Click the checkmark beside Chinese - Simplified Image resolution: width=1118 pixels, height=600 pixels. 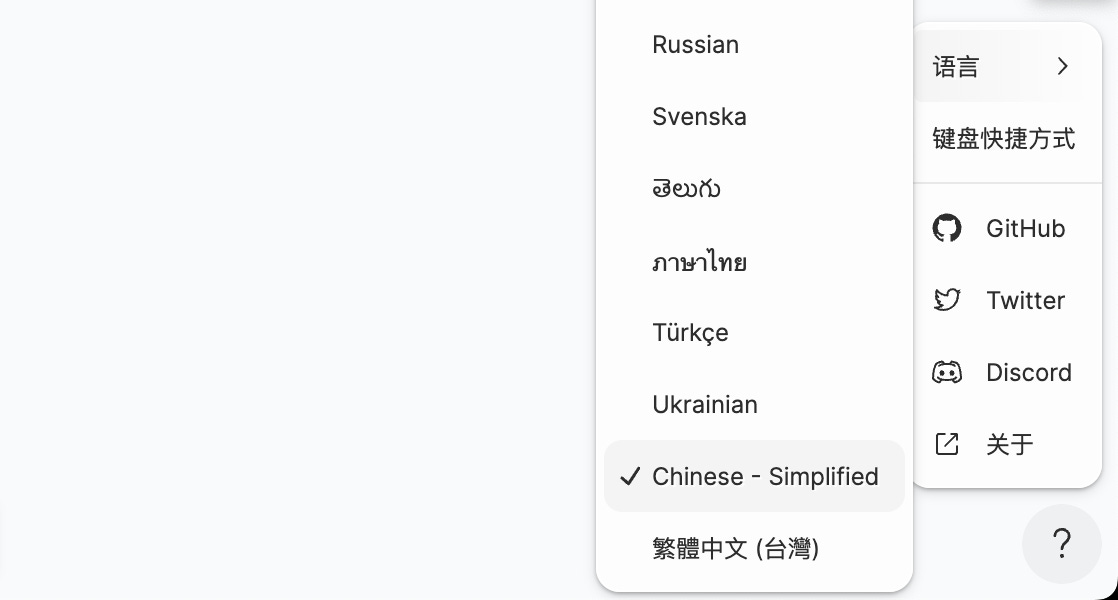pyautogui.click(x=629, y=477)
